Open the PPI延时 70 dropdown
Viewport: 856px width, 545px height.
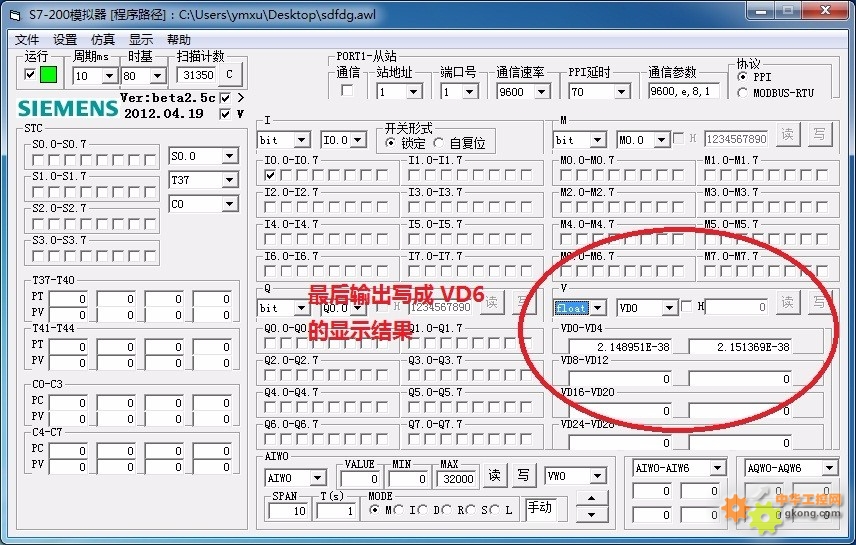coord(622,92)
